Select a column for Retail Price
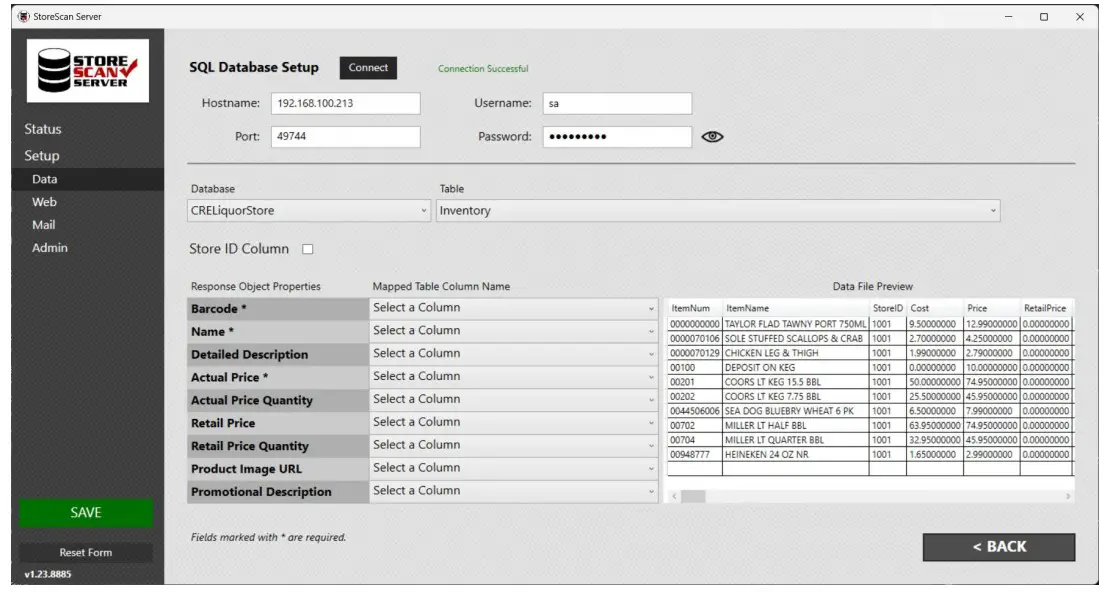Image resolution: width=1109 pixels, height=592 pixels. click(x=513, y=422)
